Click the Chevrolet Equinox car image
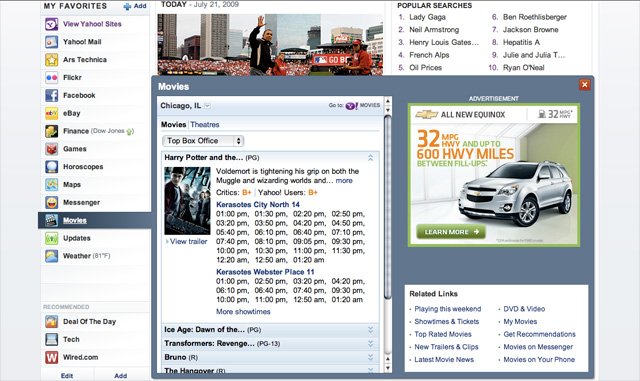Viewport: 640px width, 381px height. point(515,193)
